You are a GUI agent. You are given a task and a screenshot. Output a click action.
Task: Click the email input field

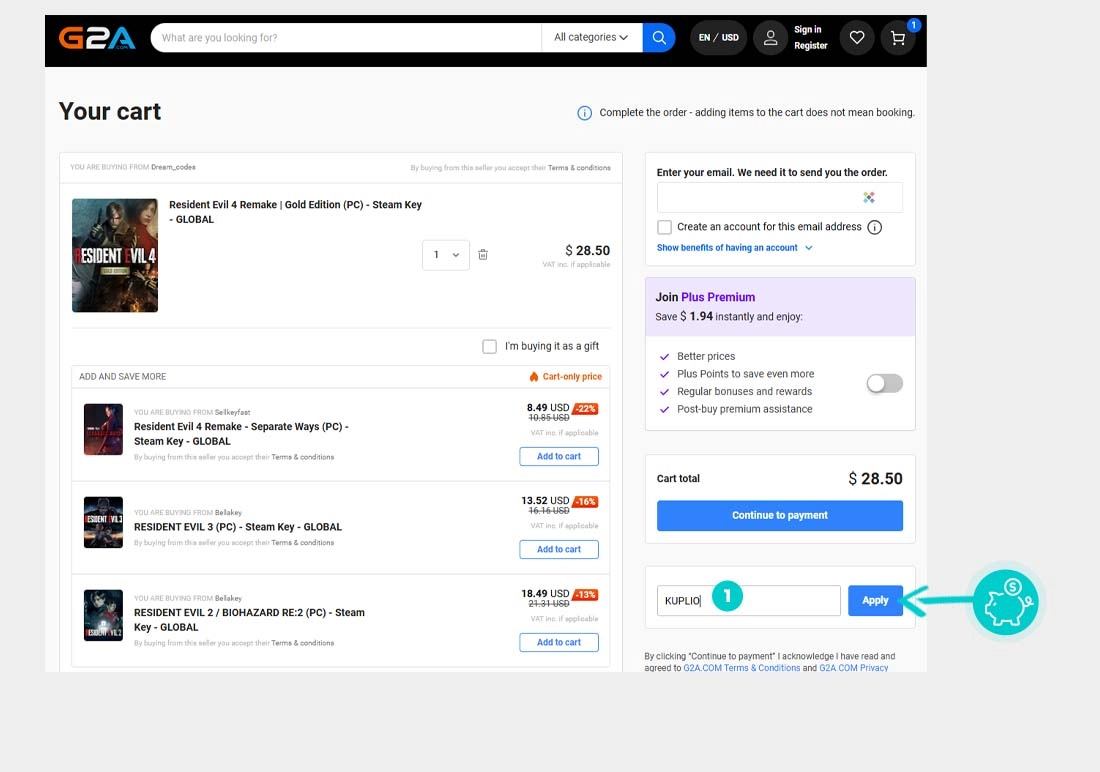tap(779, 198)
